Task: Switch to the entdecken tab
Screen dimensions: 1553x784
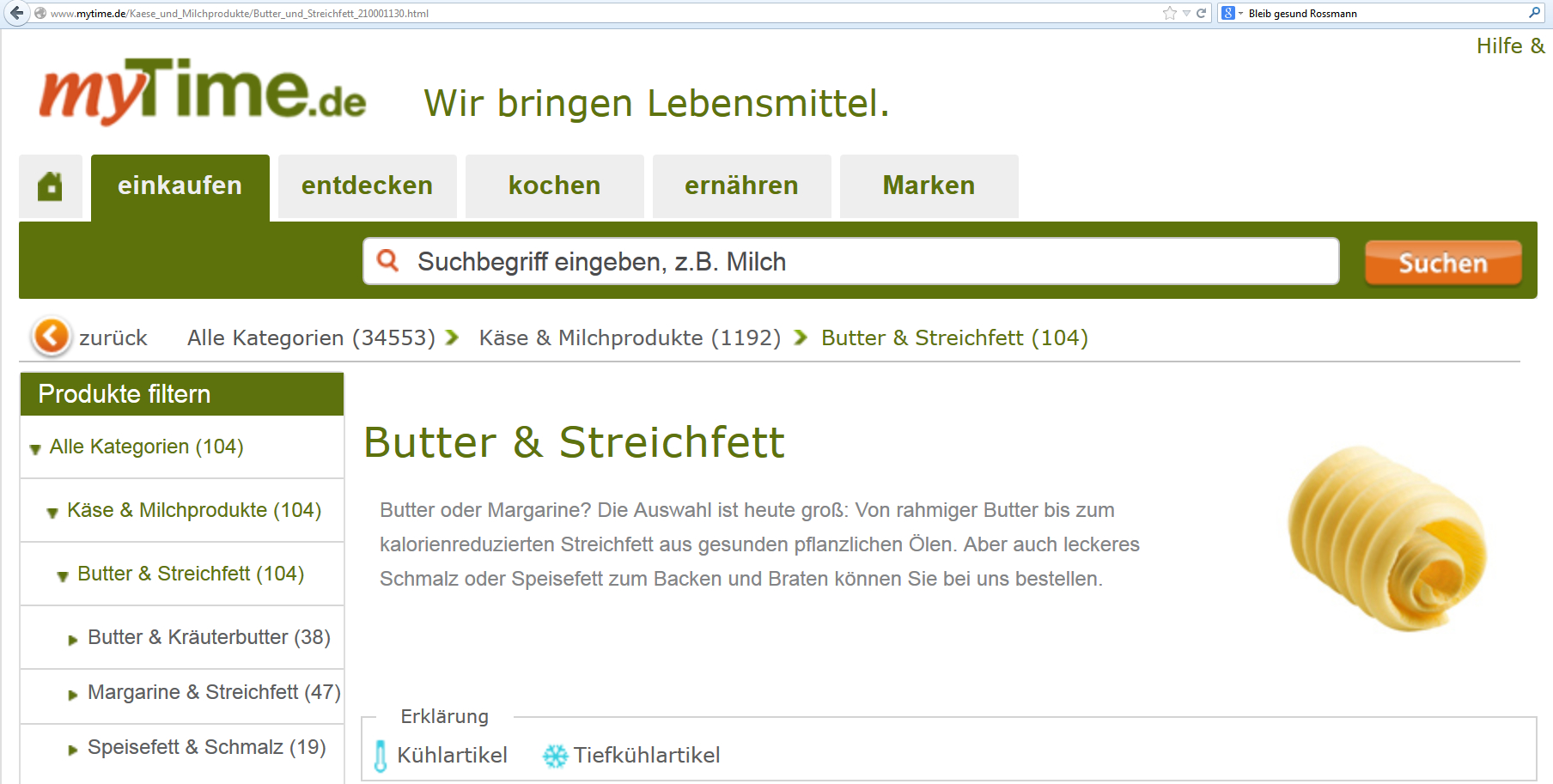Action: click(368, 186)
